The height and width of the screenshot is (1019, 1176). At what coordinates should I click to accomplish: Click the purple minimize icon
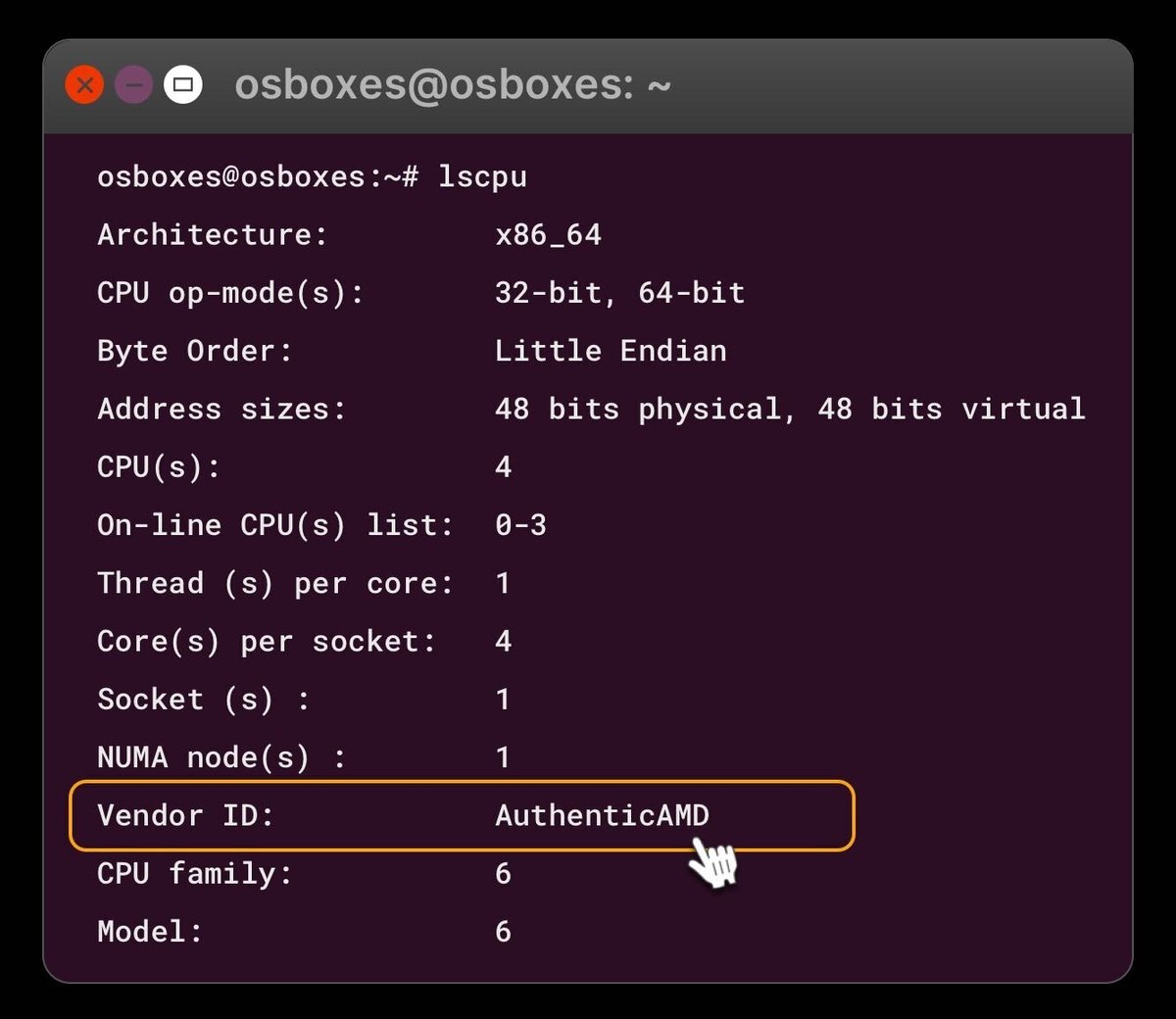[134, 84]
